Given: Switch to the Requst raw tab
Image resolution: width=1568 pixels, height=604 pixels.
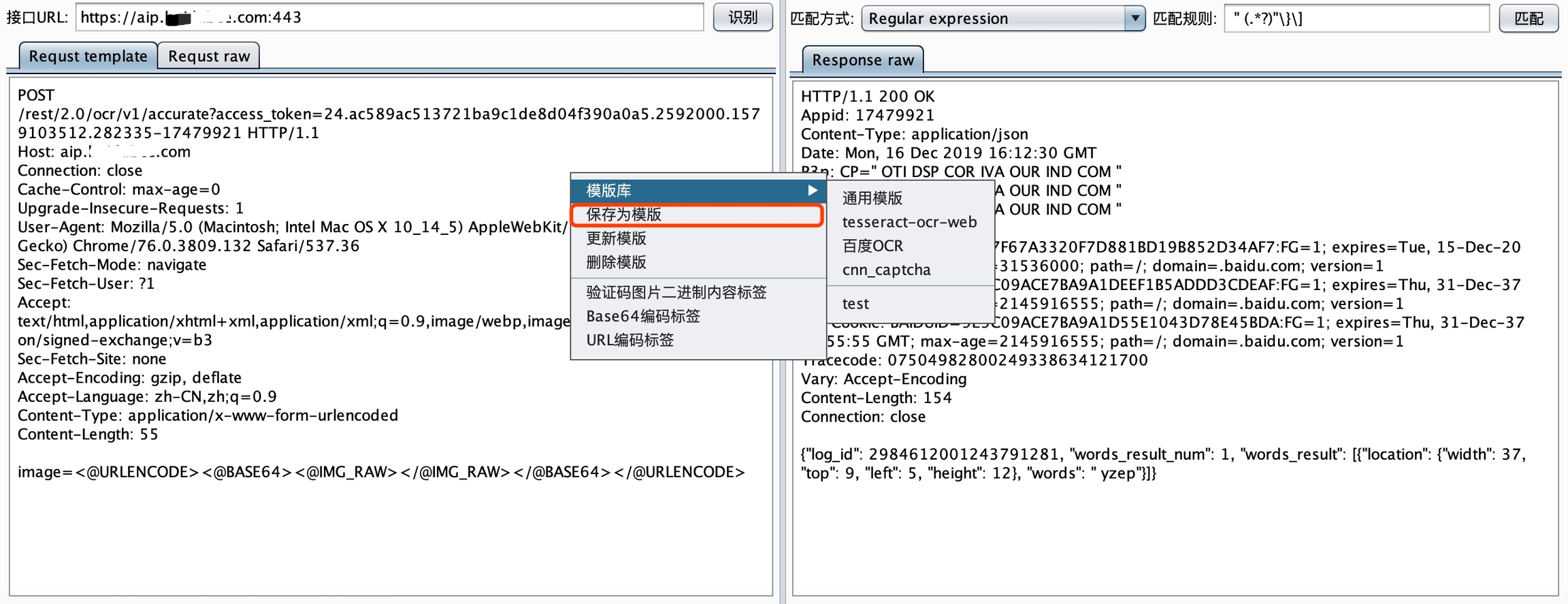Looking at the screenshot, I should [209, 57].
